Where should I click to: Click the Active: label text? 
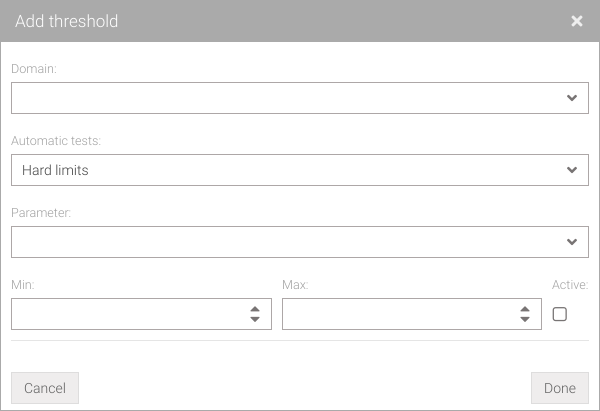(570, 285)
